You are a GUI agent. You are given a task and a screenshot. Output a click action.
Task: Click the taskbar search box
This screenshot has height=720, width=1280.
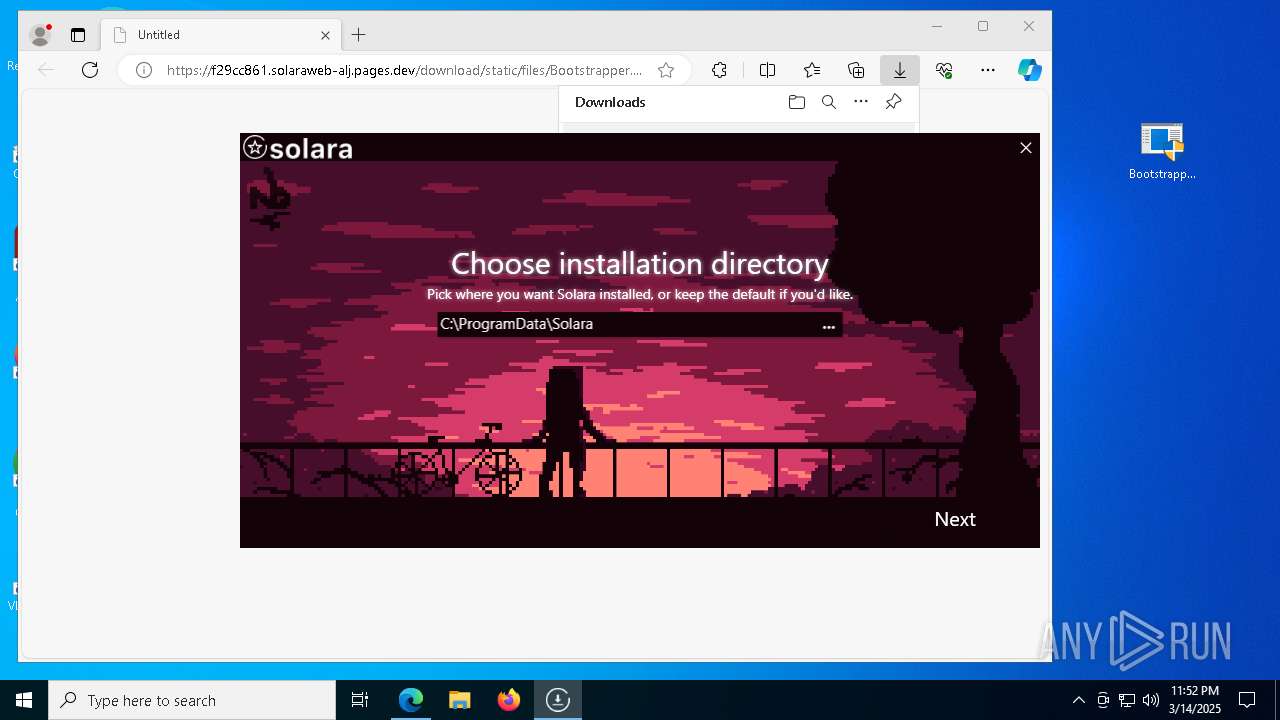point(192,700)
